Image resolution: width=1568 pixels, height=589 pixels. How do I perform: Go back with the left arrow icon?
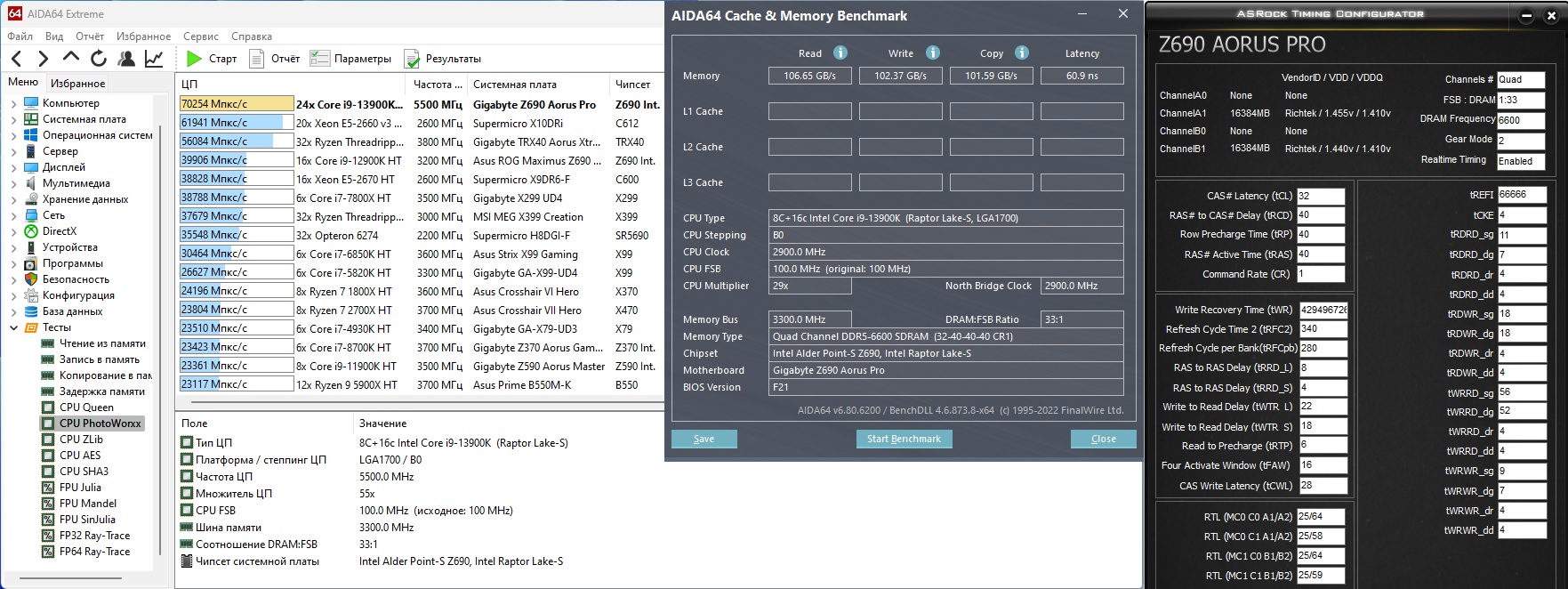click(x=16, y=59)
